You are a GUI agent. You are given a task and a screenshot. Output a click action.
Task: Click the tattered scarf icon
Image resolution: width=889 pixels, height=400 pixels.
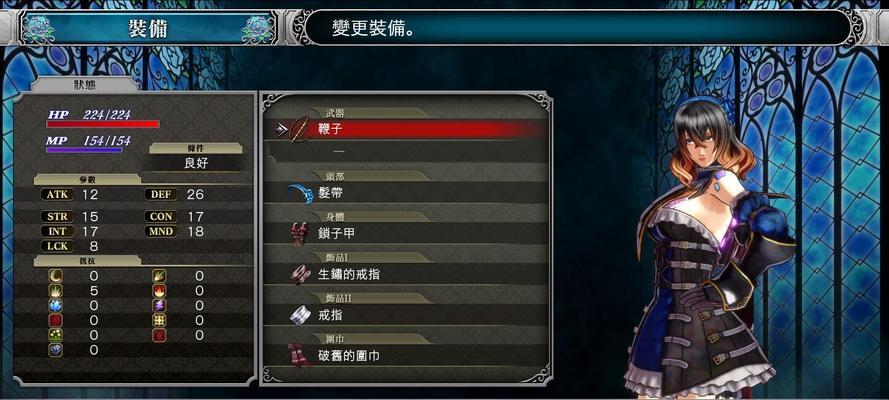299,355
